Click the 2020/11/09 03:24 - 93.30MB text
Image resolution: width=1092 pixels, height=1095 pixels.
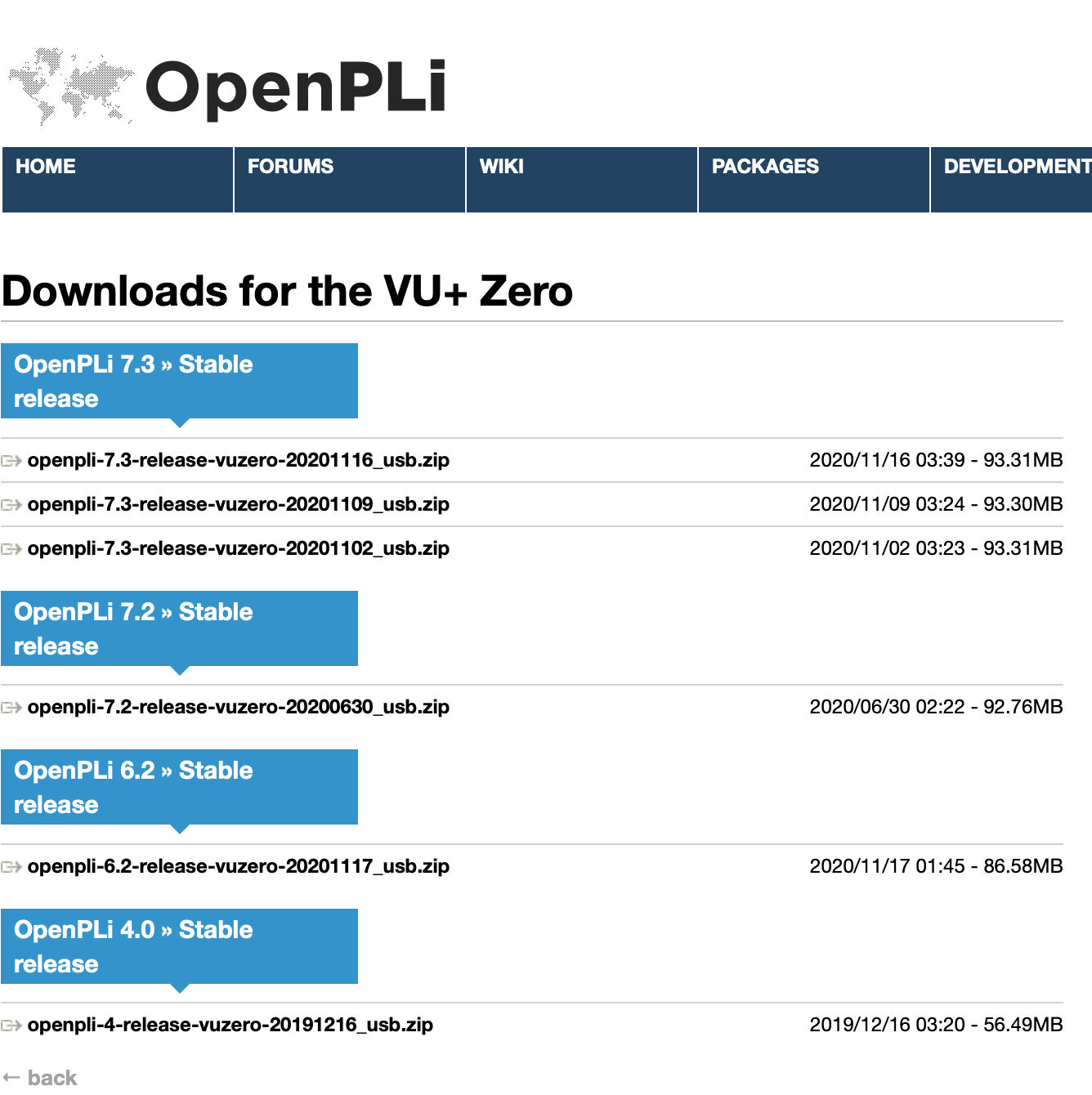(936, 504)
